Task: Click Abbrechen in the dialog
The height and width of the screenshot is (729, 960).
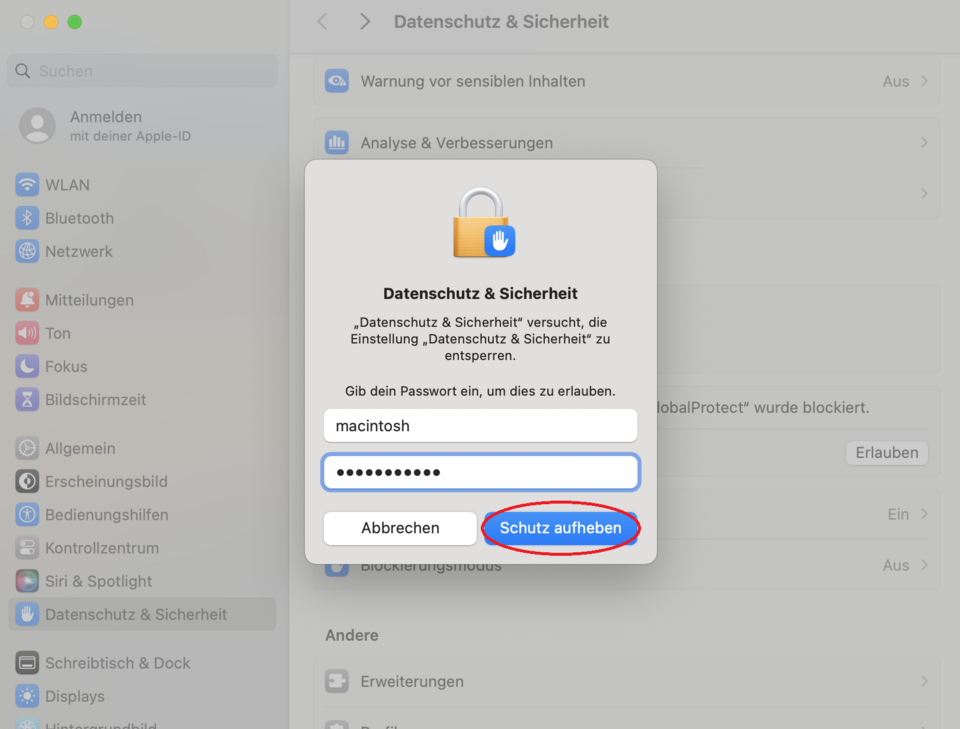Action: coord(400,528)
